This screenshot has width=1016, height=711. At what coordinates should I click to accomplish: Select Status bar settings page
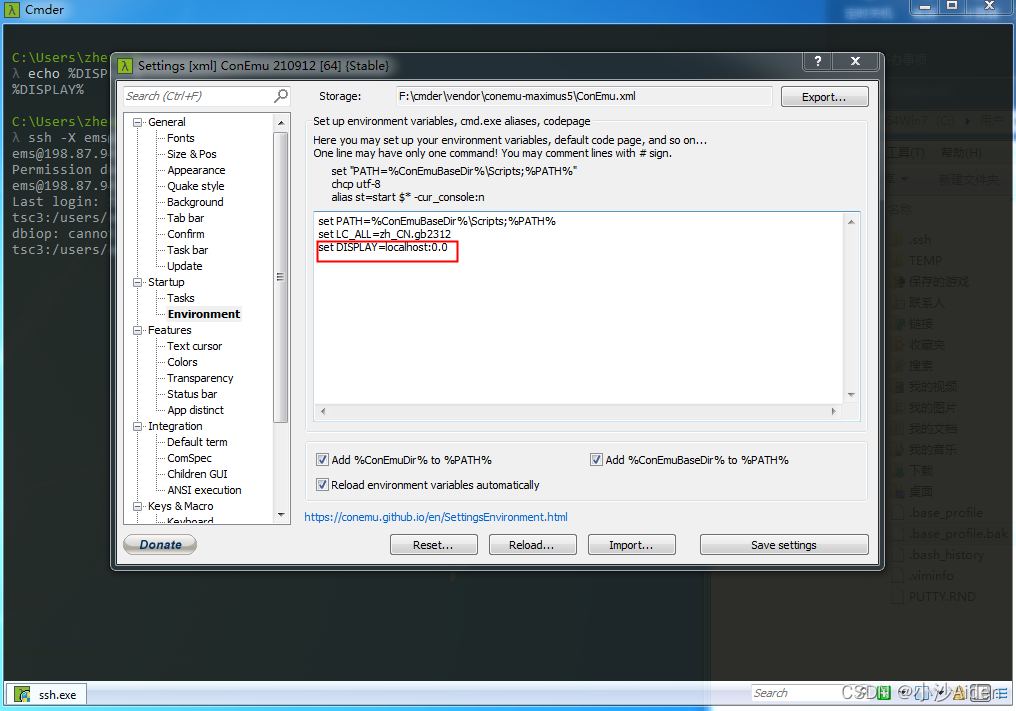click(x=192, y=394)
